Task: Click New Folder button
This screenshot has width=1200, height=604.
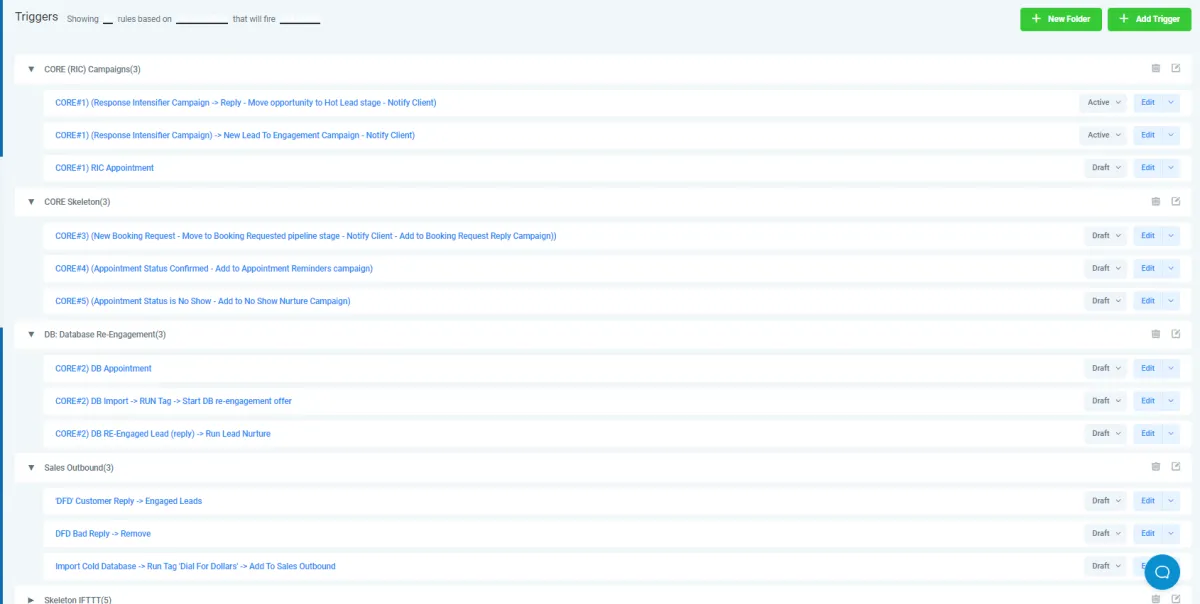Action: click(x=1061, y=19)
